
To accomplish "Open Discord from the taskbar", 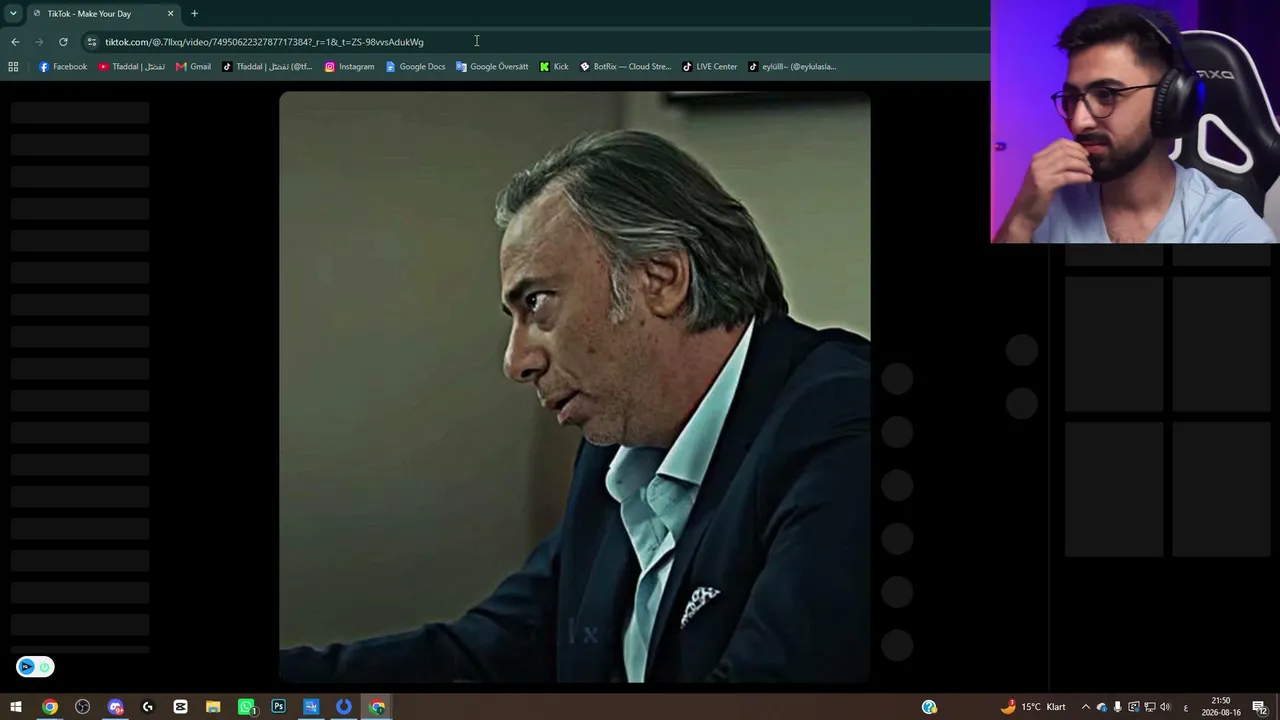I will click(x=115, y=707).
